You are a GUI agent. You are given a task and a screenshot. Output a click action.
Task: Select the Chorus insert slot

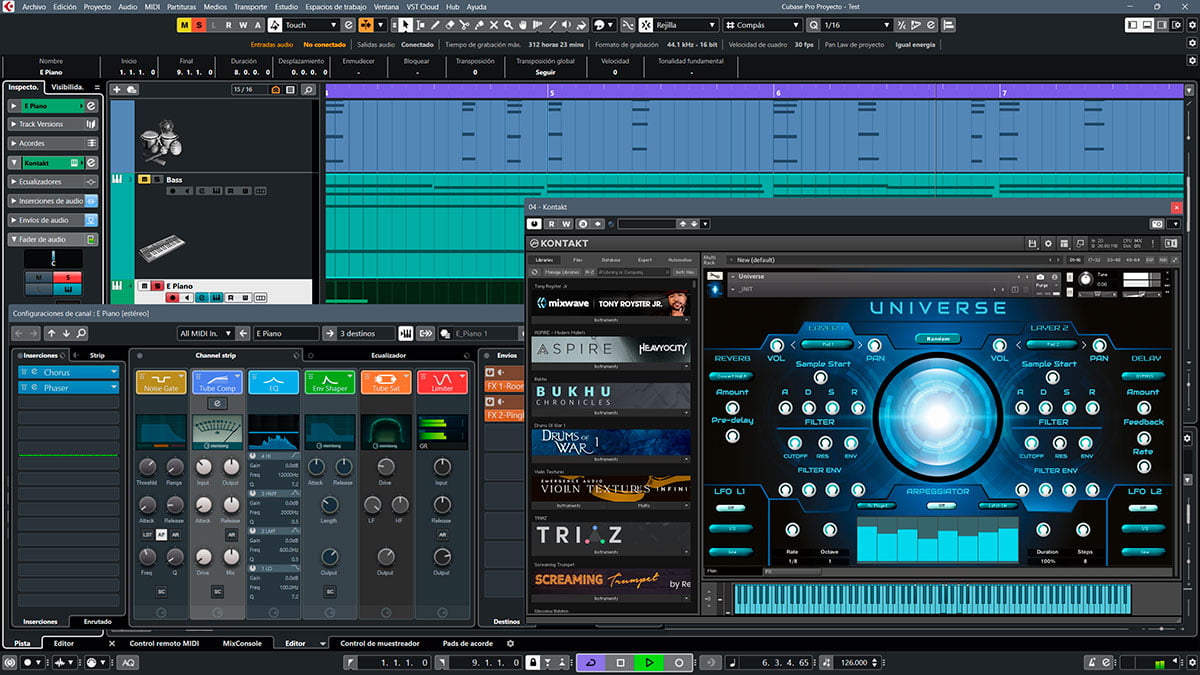68,373
